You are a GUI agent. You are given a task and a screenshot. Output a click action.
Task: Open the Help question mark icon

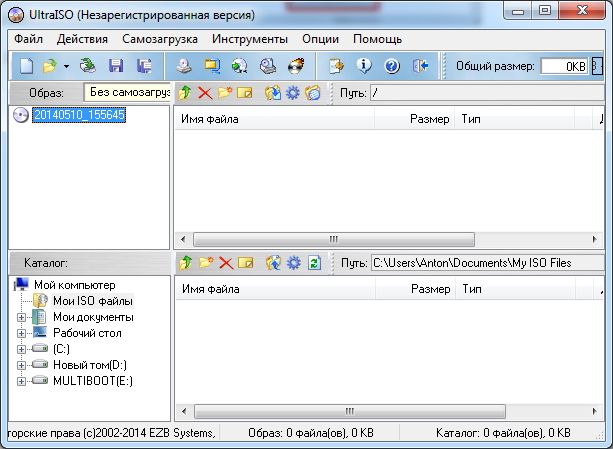pos(391,67)
